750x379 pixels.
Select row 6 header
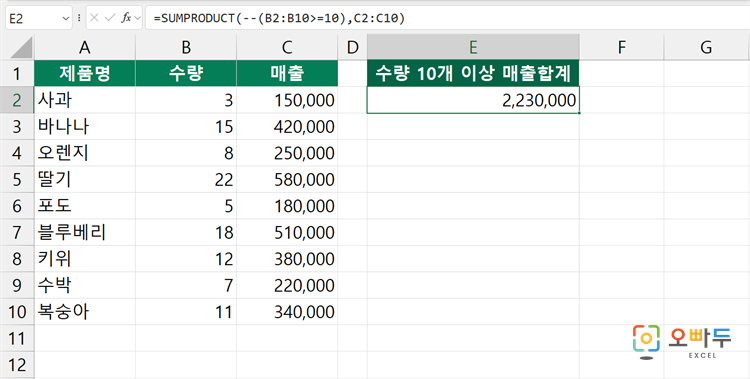(17, 206)
